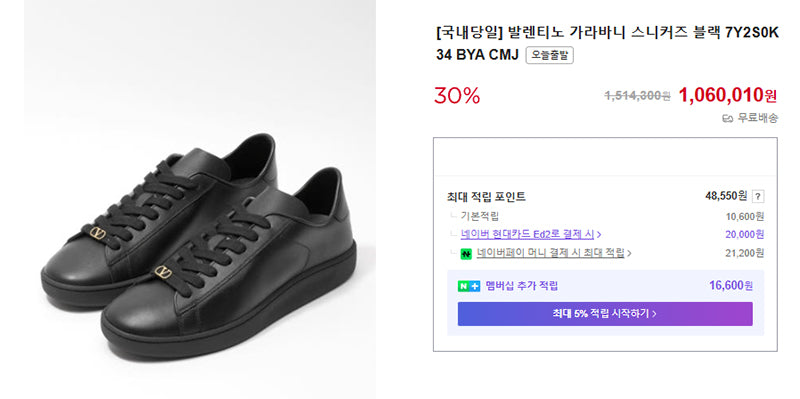This screenshot has height=399, width=800.
Task: Select the black sneakers product image
Action: (199, 200)
